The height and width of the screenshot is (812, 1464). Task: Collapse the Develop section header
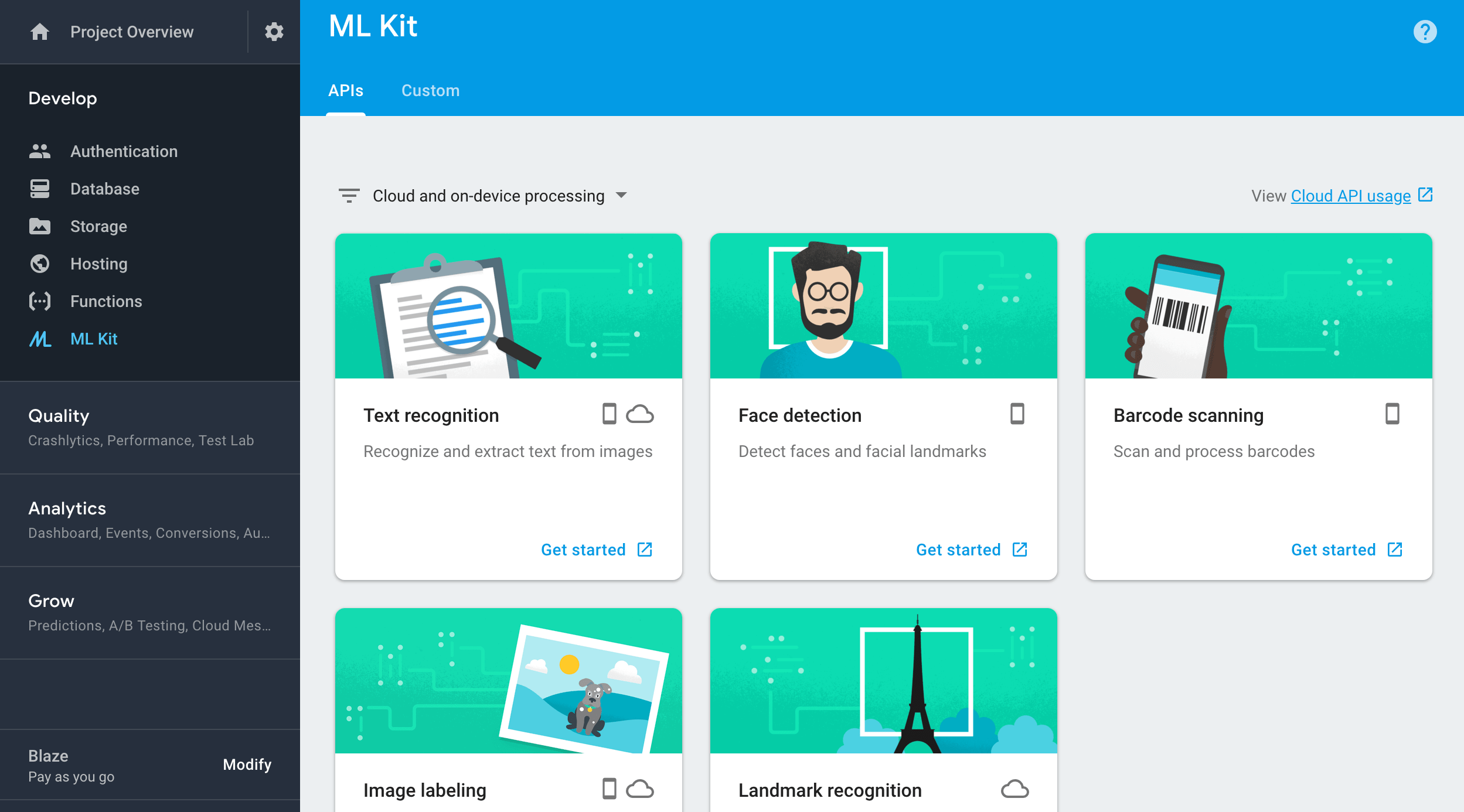coord(63,98)
